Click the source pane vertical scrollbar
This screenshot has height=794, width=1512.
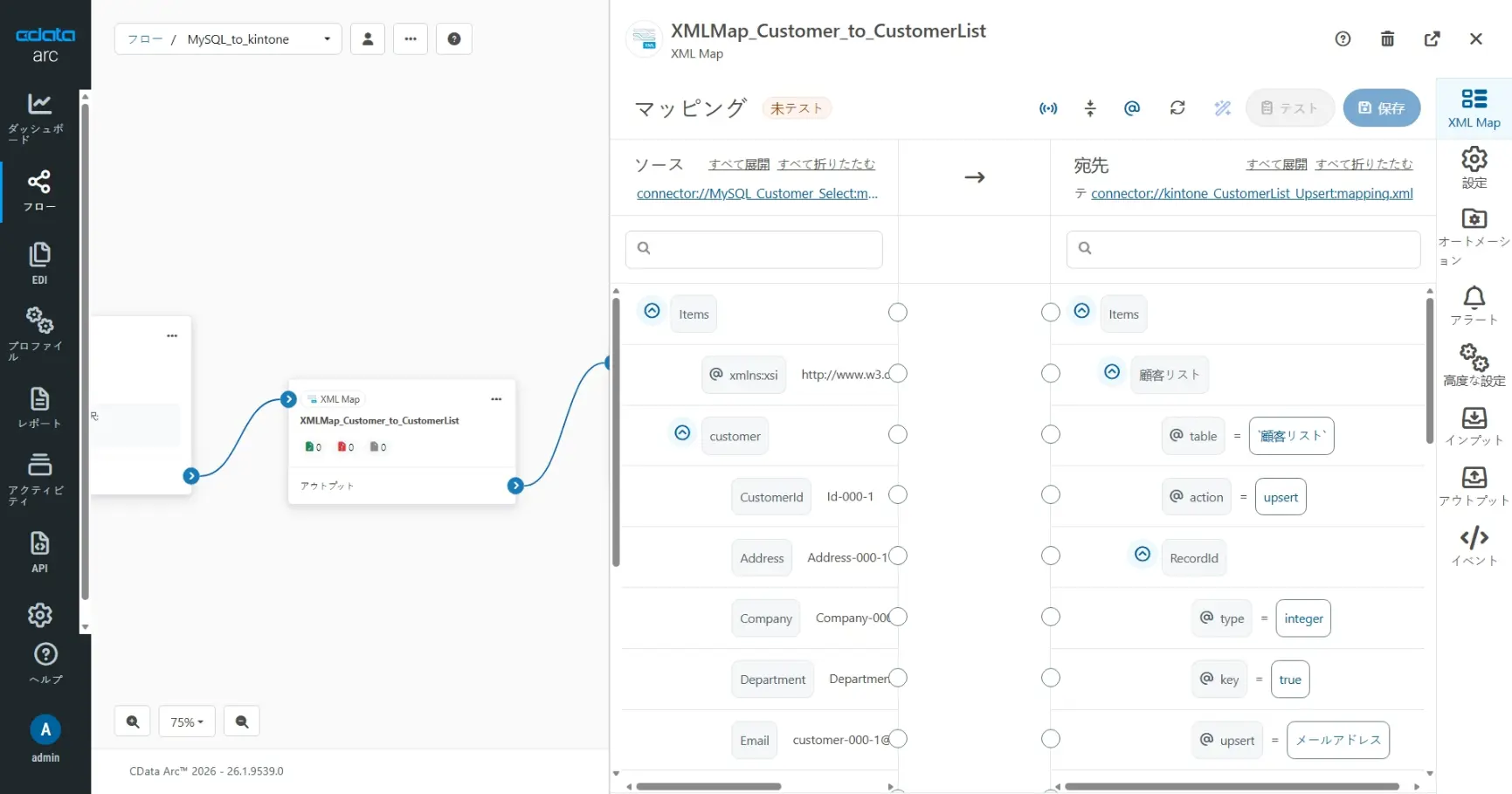616,432
